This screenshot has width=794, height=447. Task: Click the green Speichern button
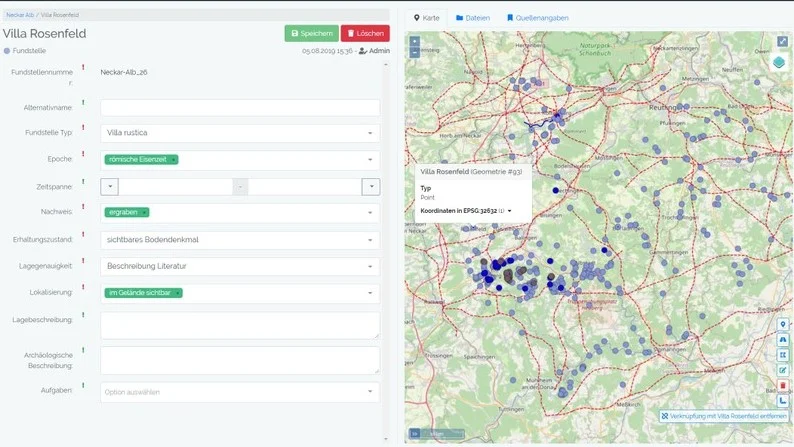[x=311, y=33]
